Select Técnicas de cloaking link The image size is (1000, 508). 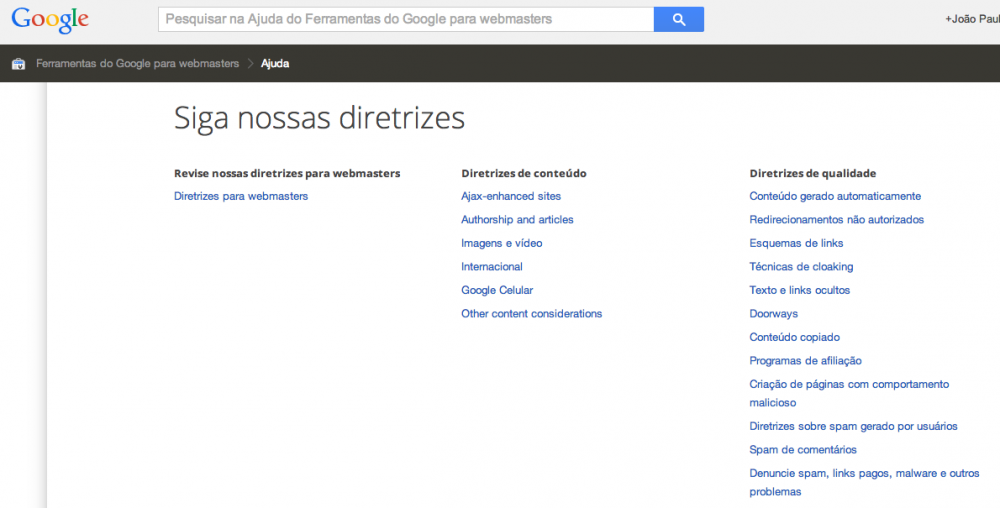click(x=801, y=267)
